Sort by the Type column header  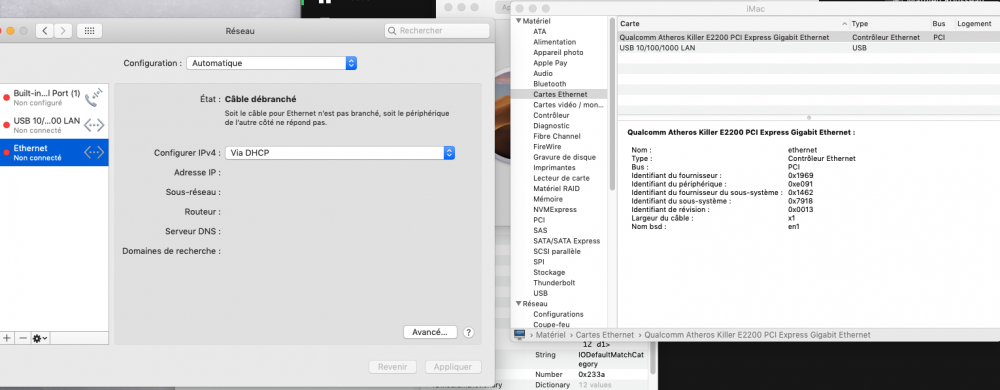click(890, 24)
